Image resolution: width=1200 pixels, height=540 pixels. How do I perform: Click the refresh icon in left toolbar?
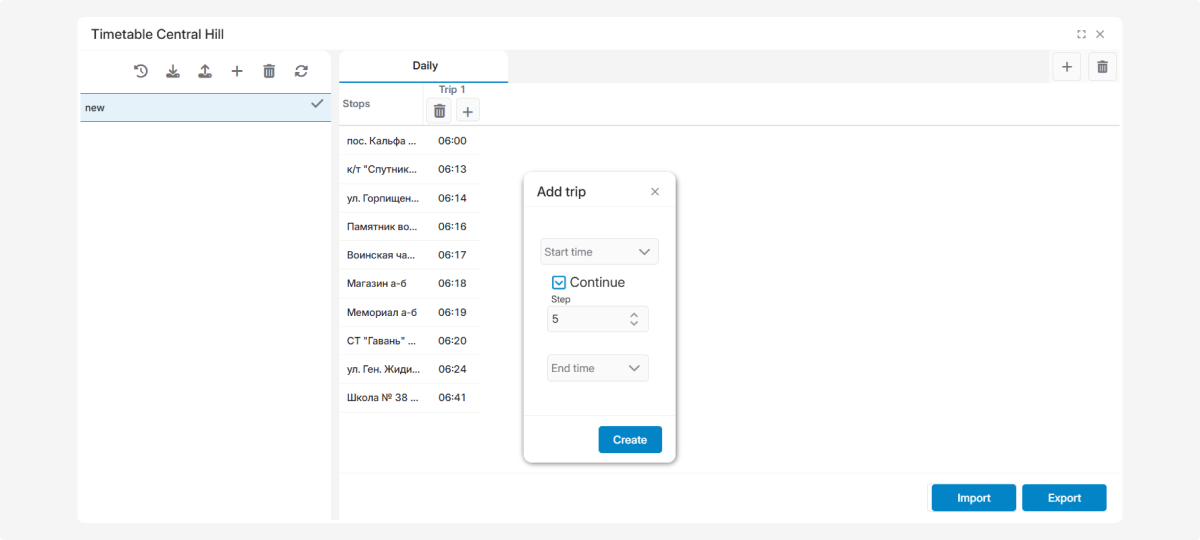pyautogui.click(x=301, y=71)
